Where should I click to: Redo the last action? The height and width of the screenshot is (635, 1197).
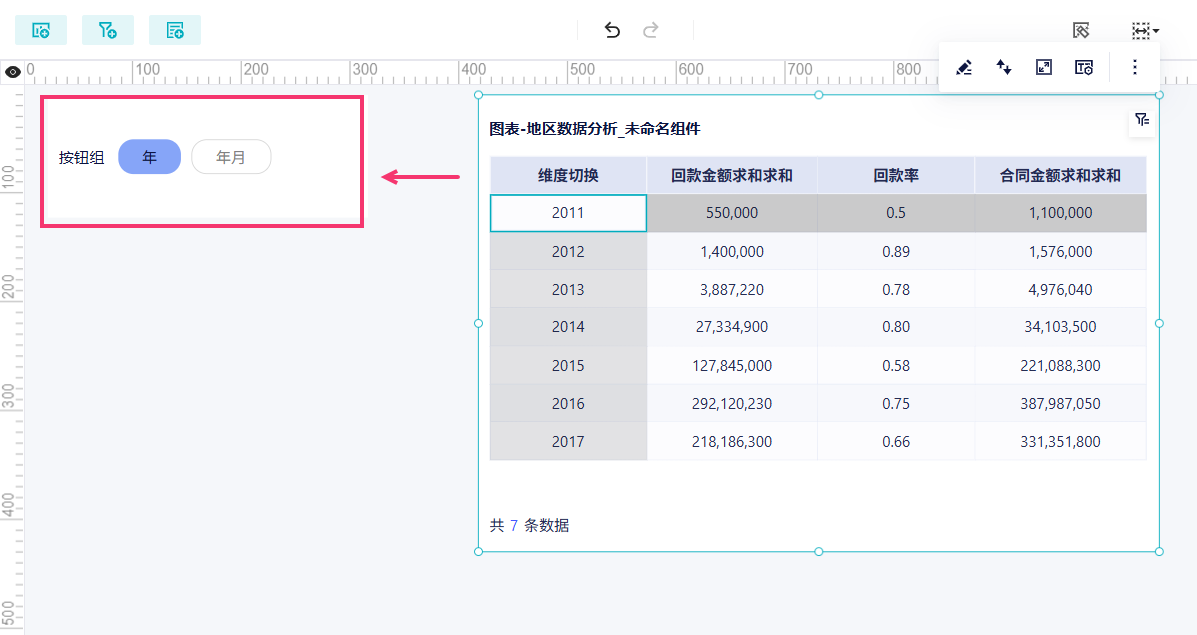tap(650, 31)
